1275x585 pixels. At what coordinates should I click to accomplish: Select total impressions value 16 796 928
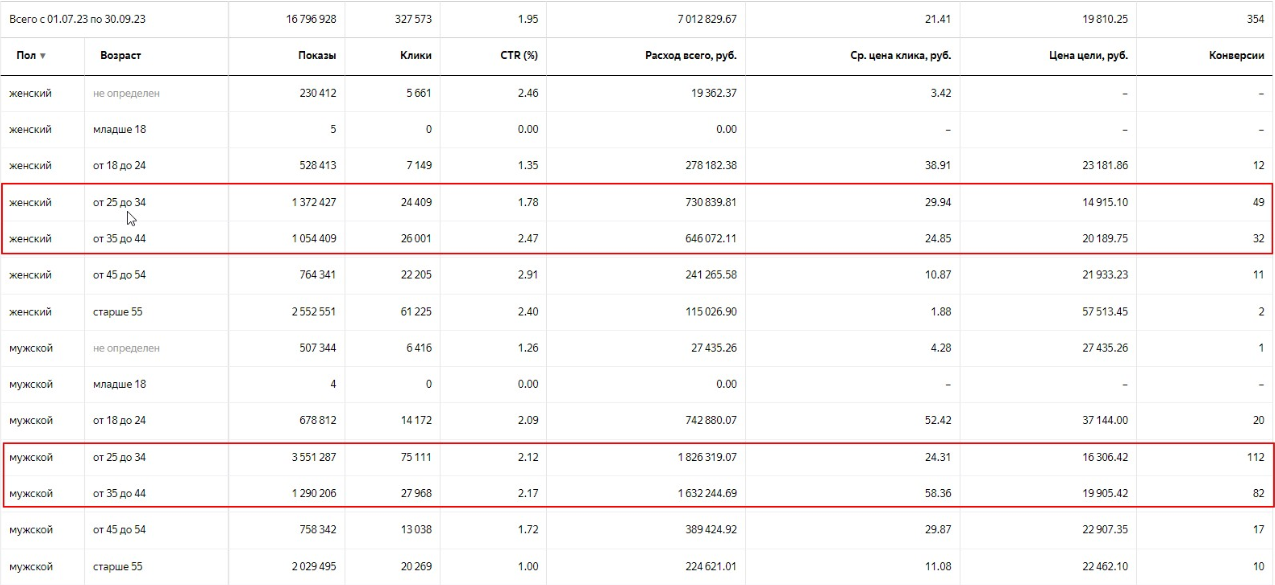305,18
